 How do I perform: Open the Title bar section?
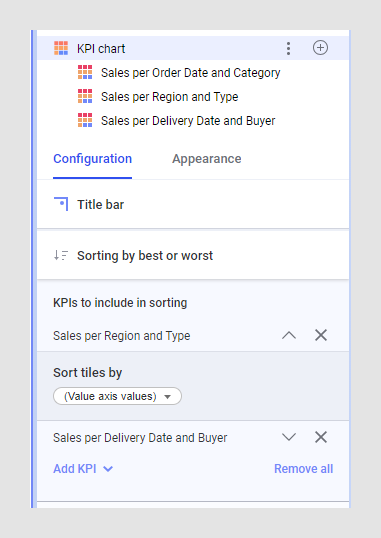coord(193,204)
